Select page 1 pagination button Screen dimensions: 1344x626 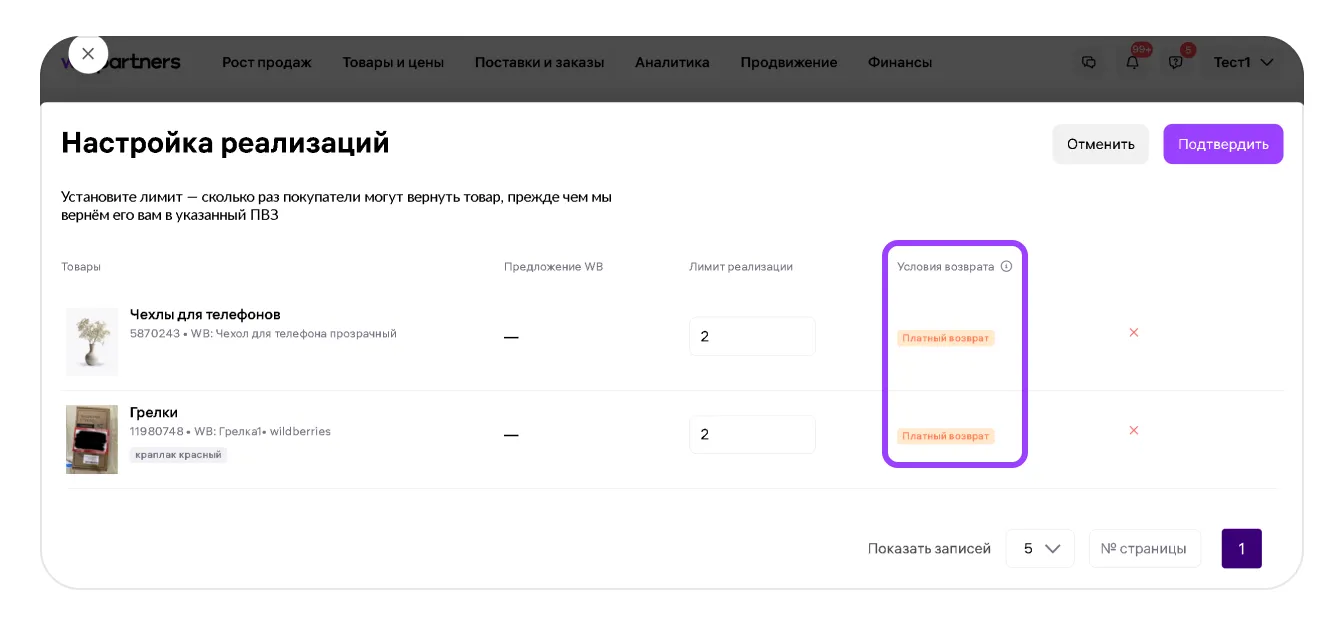[1241, 548]
